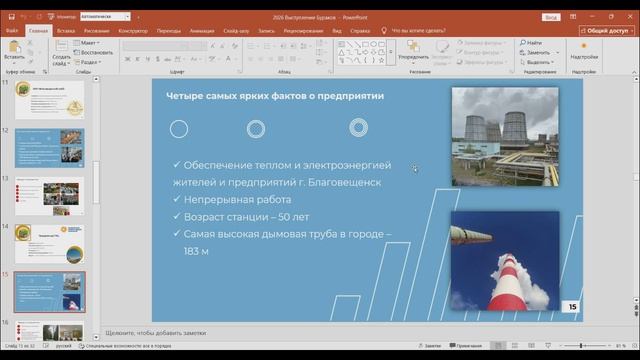Screen dimensions: 640x360
Task: Start slideshow from status bar icon
Action: click(548, 346)
